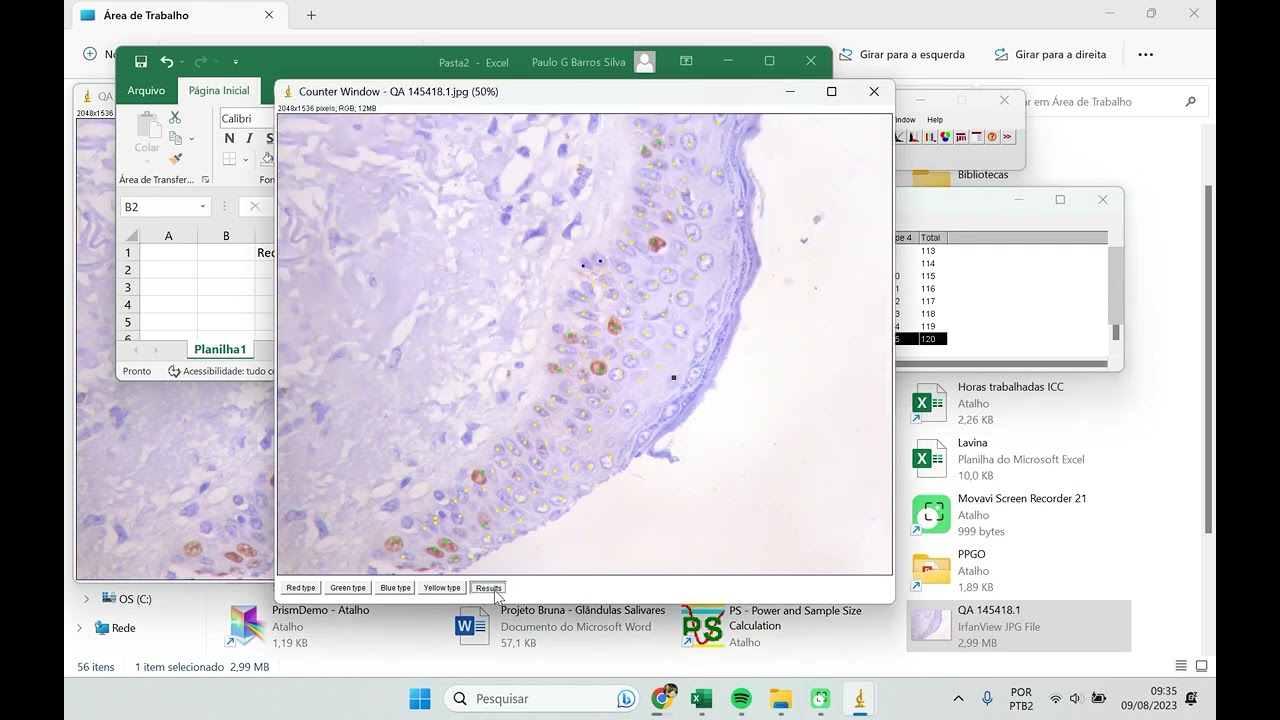
Task: Open a new File Explorer tab
Action: (x=311, y=15)
